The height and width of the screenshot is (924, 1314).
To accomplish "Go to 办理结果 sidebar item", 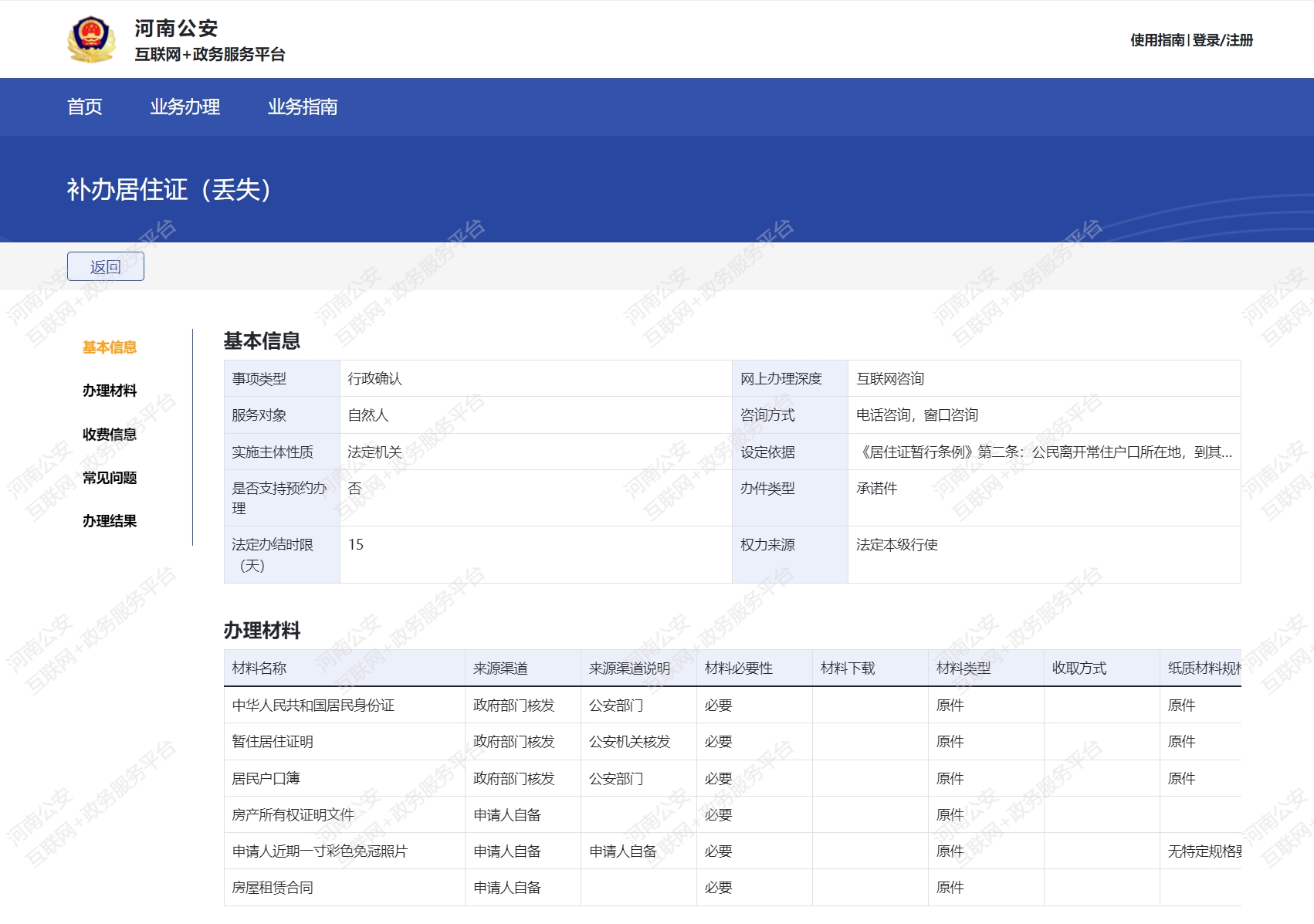I will tap(110, 521).
